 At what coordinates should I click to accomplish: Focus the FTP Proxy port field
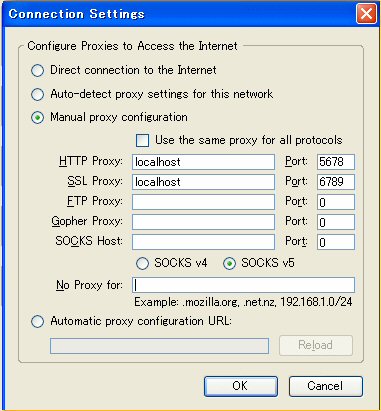point(336,202)
